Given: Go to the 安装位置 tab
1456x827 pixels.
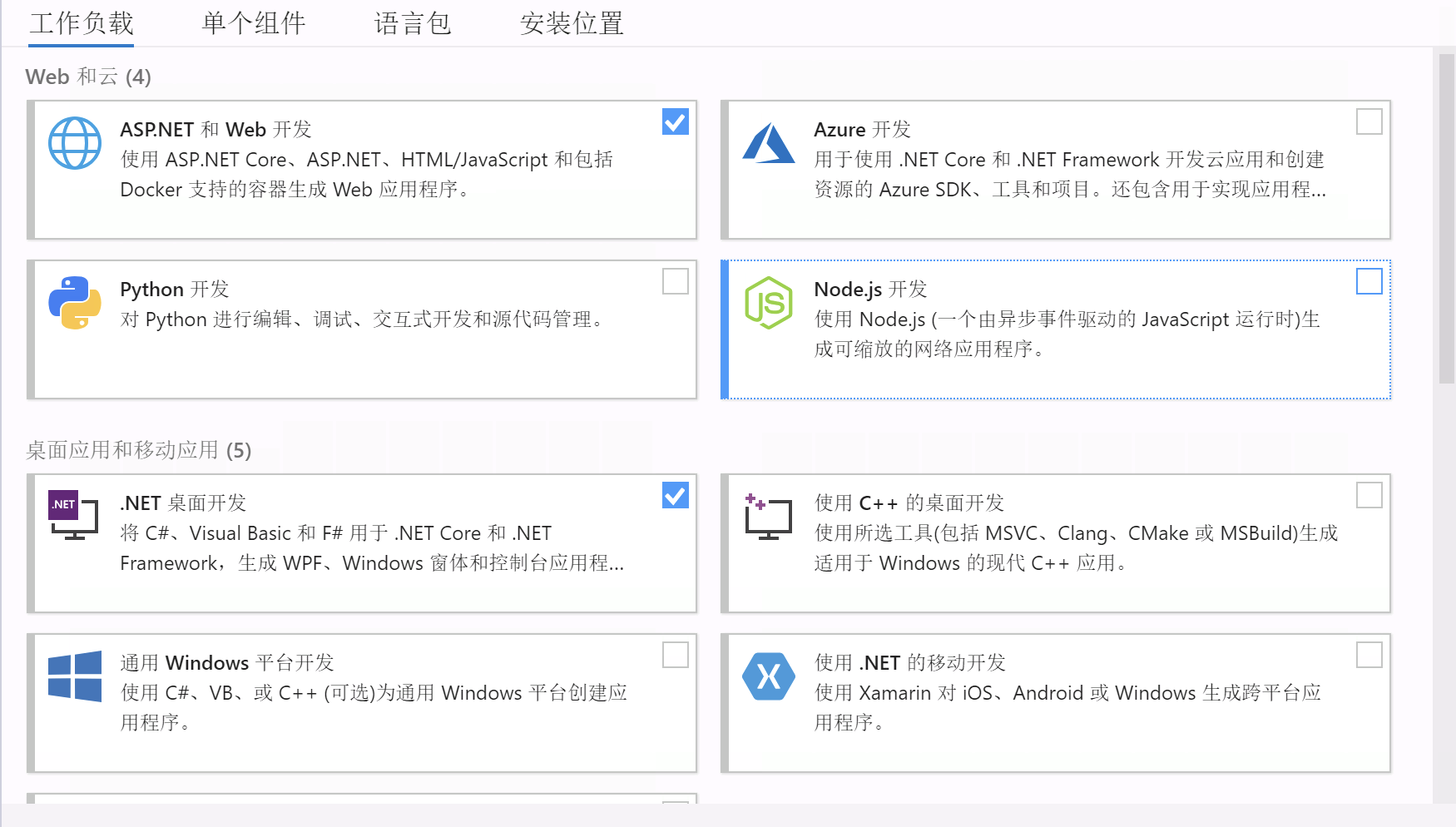Looking at the screenshot, I should (x=572, y=23).
